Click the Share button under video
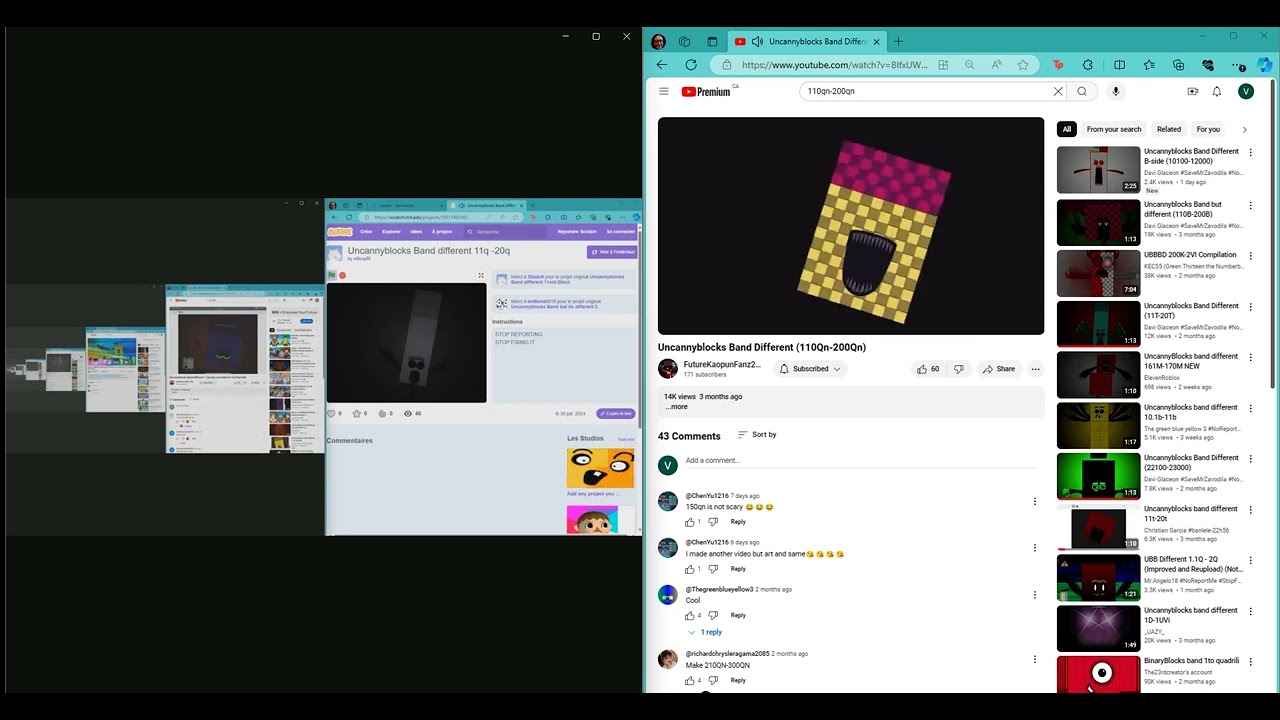This screenshot has height=720, width=1280. (x=998, y=369)
